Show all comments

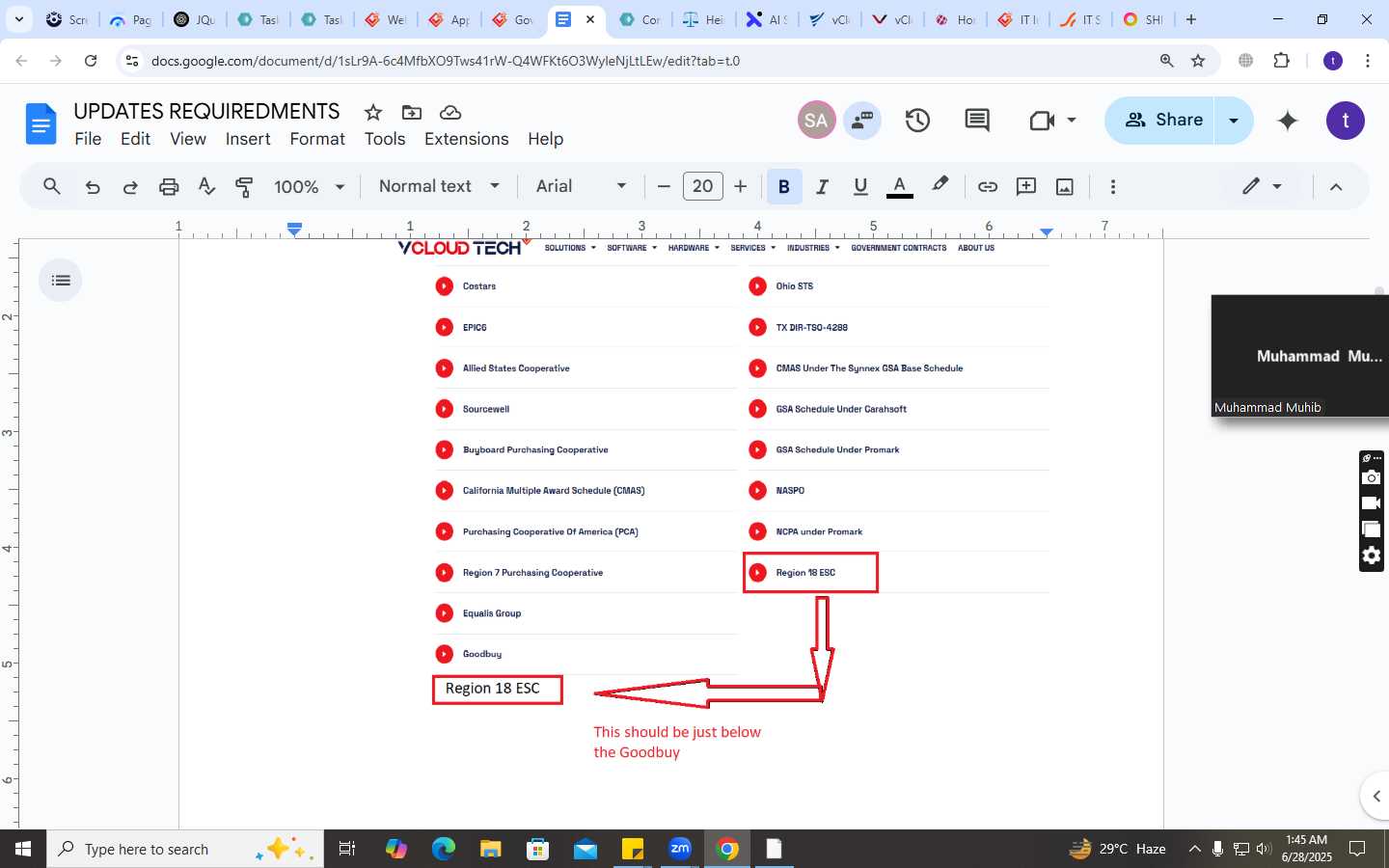tap(977, 121)
